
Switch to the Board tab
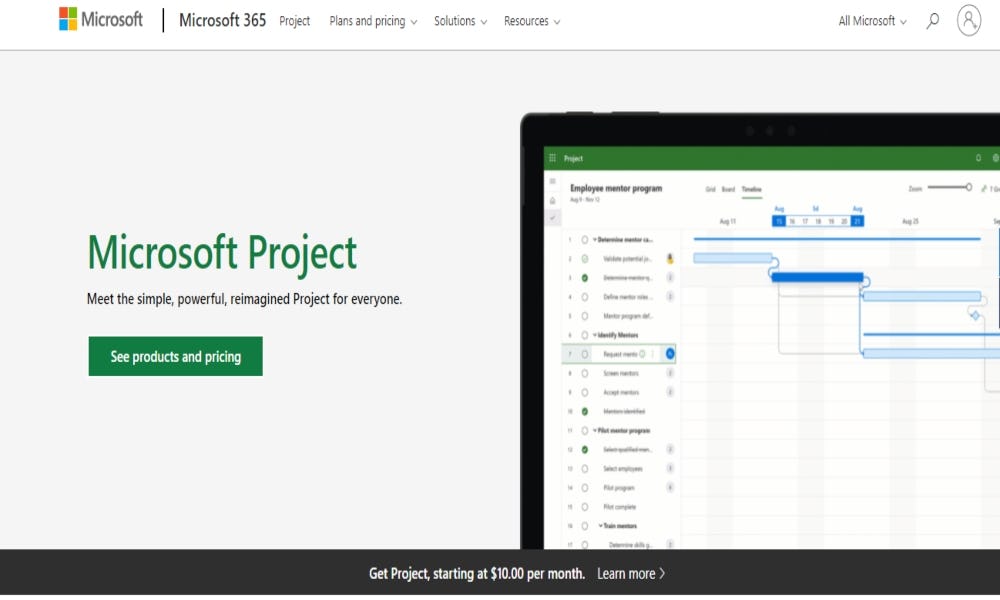click(728, 189)
